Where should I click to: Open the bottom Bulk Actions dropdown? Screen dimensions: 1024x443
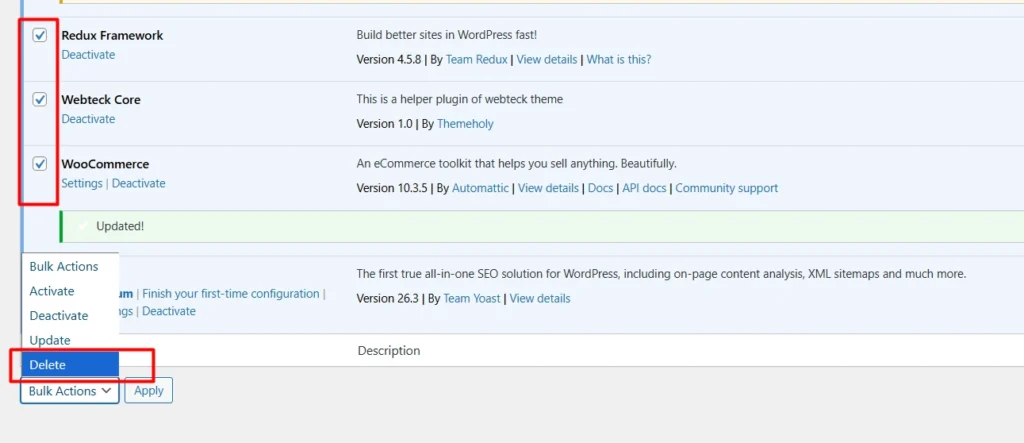point(70,391)
